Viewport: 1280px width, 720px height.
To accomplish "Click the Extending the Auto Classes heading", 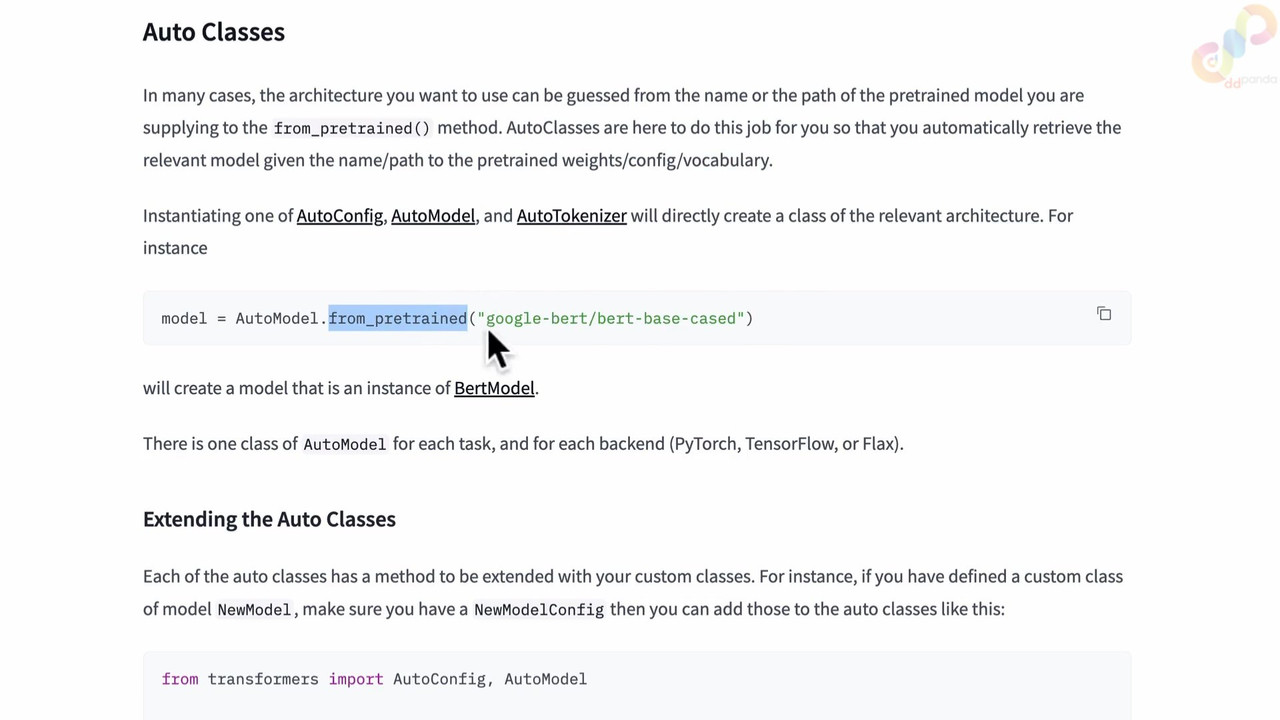I will coord(269,519).
